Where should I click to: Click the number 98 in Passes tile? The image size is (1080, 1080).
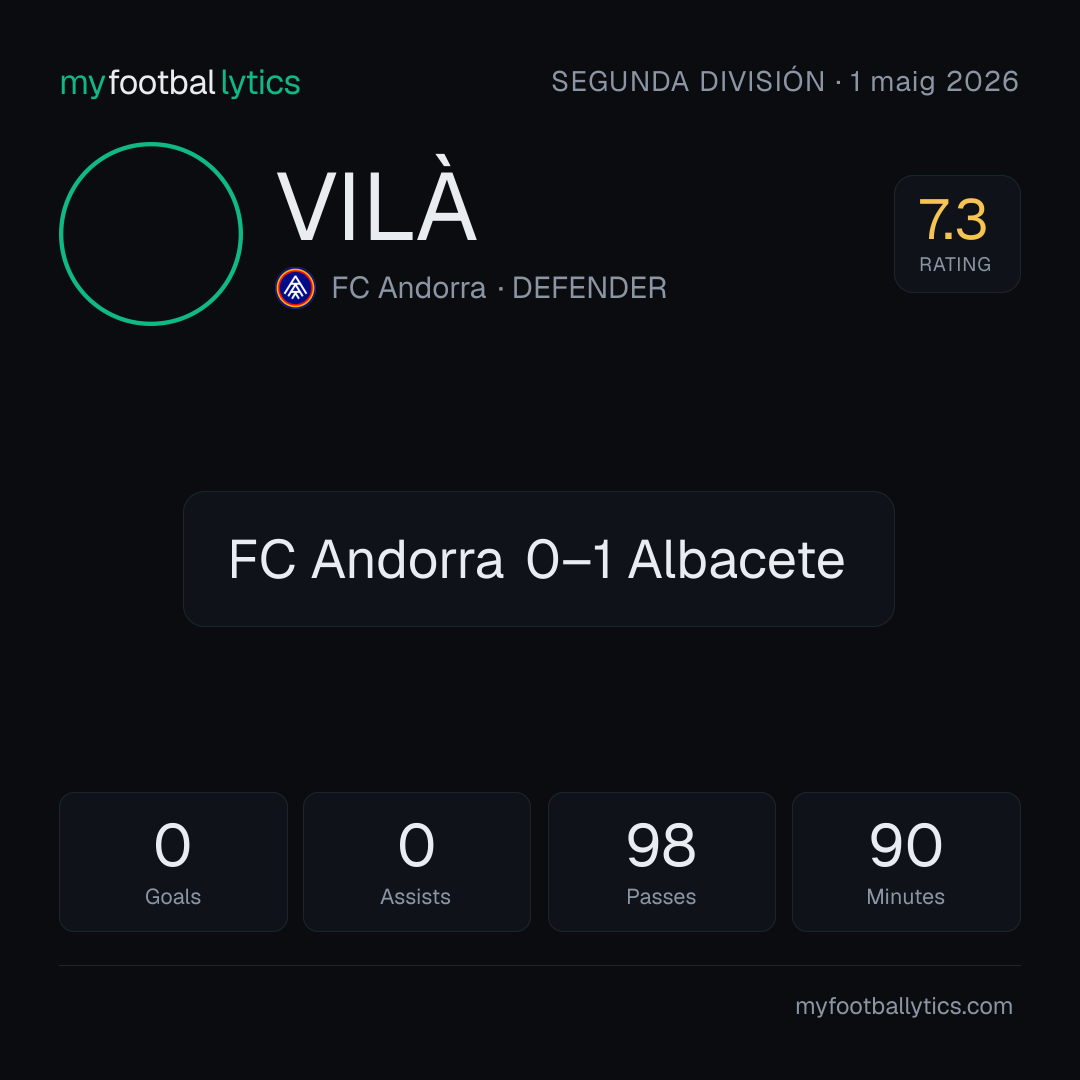661,845
